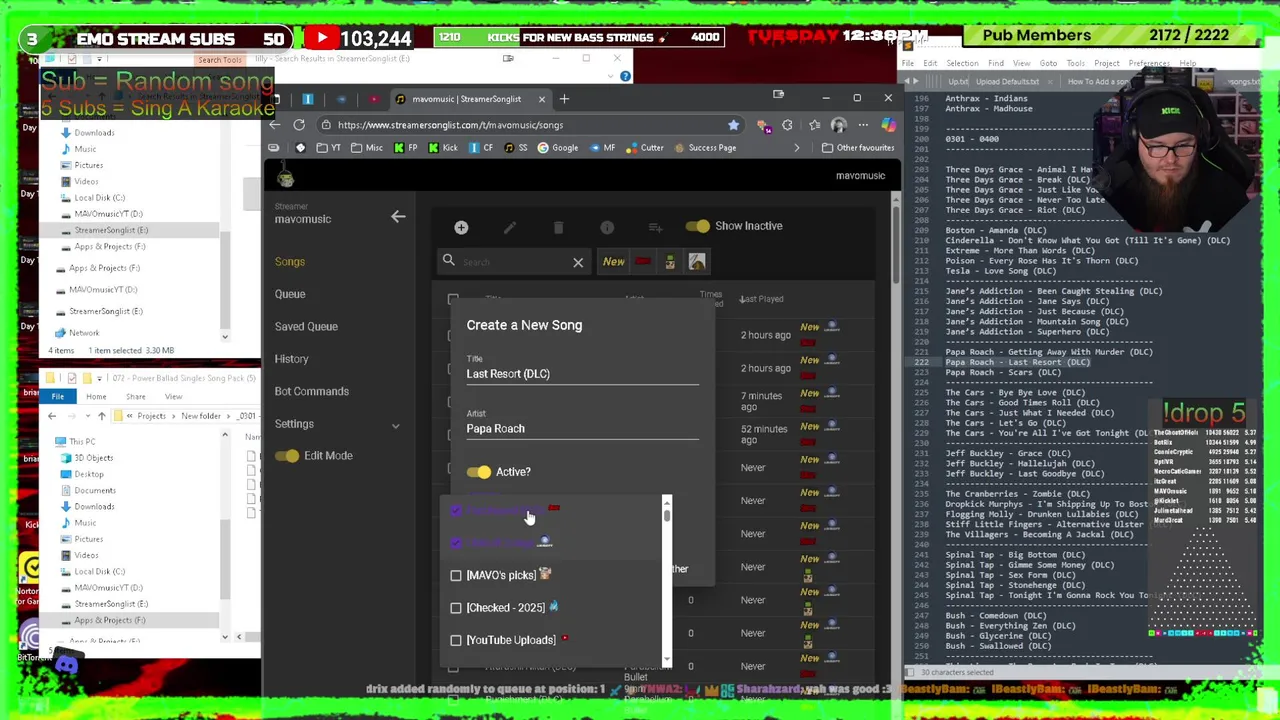Click the back arrow next to mavomusic streamer
This screenshot has height=720, width=1280.
click(398, 216)
